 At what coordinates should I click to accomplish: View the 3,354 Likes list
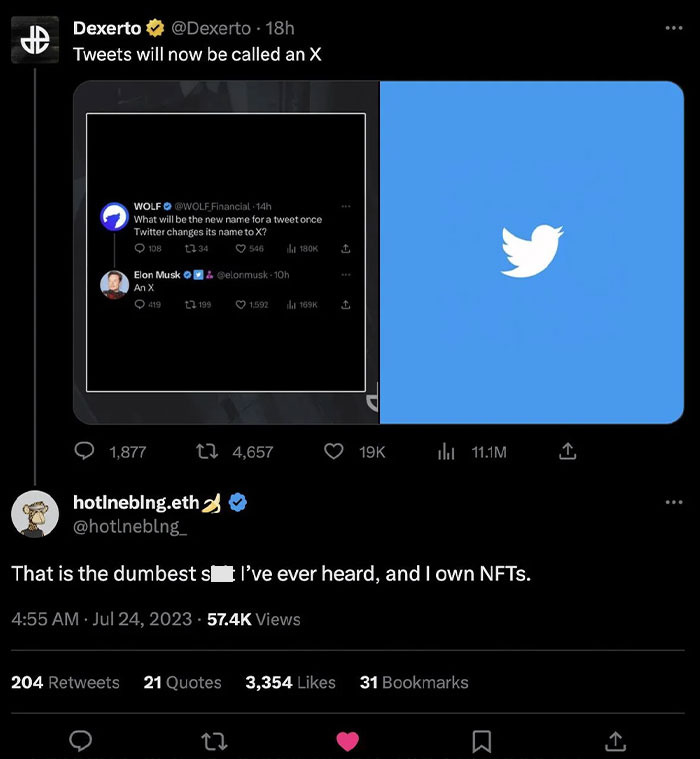pos(290,682)
